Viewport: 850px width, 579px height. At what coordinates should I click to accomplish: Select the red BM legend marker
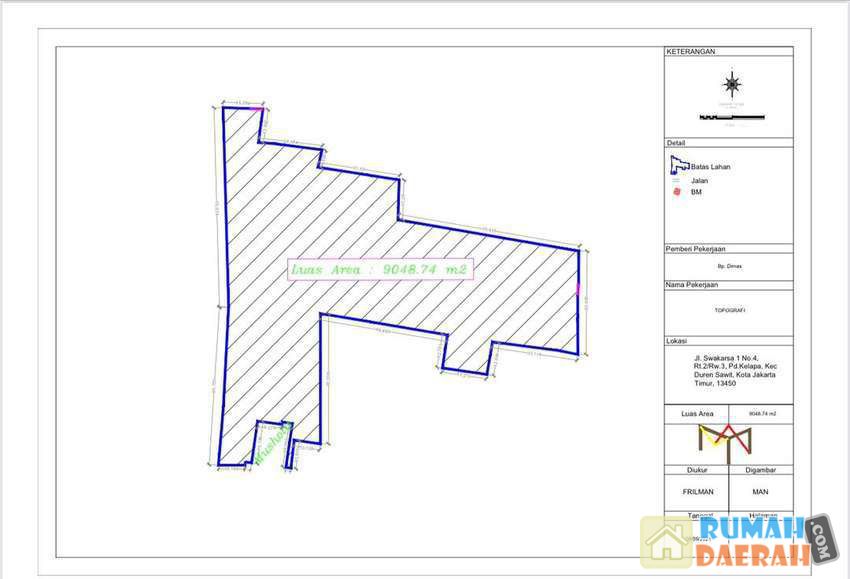click(677, 192)
